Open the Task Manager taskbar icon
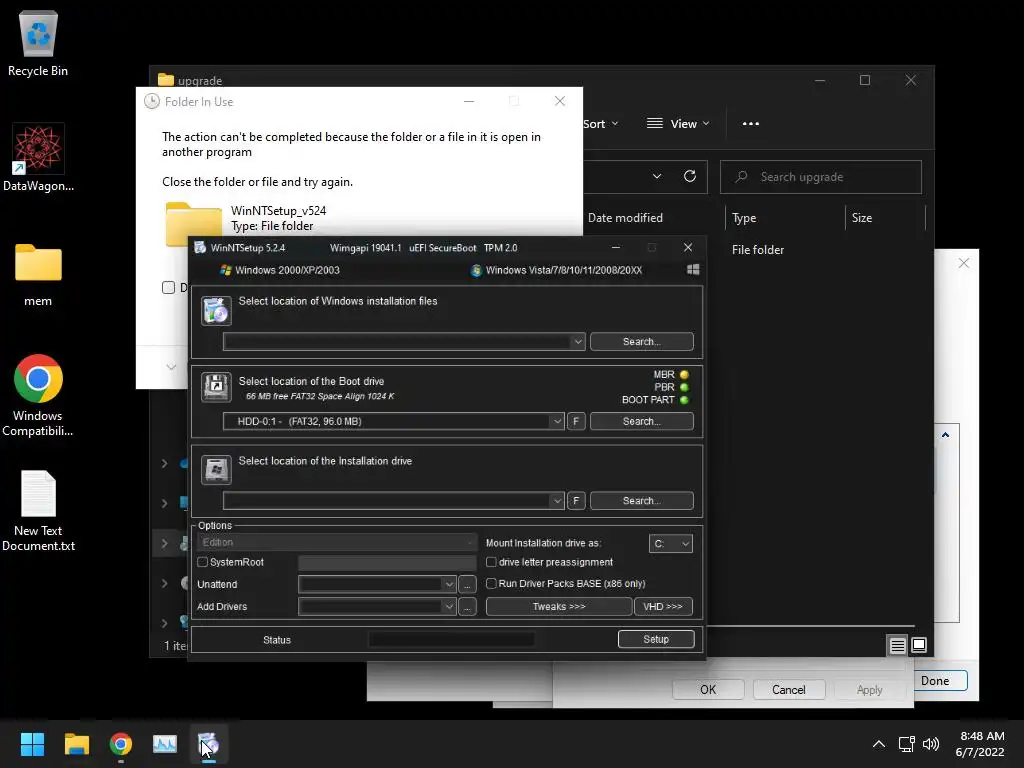1024x768 pixels. (x=165, y=744)
